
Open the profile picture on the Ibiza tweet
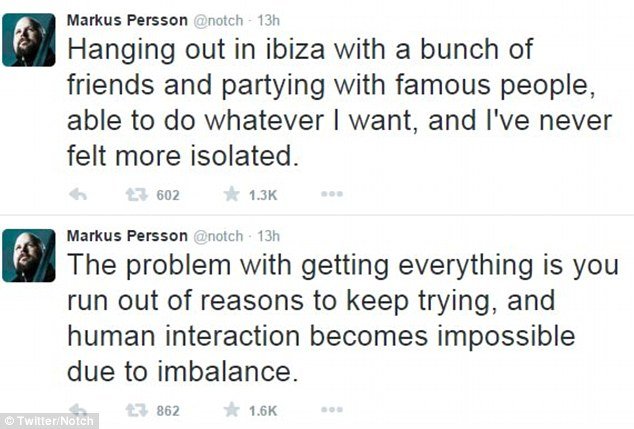coord(28,40)
